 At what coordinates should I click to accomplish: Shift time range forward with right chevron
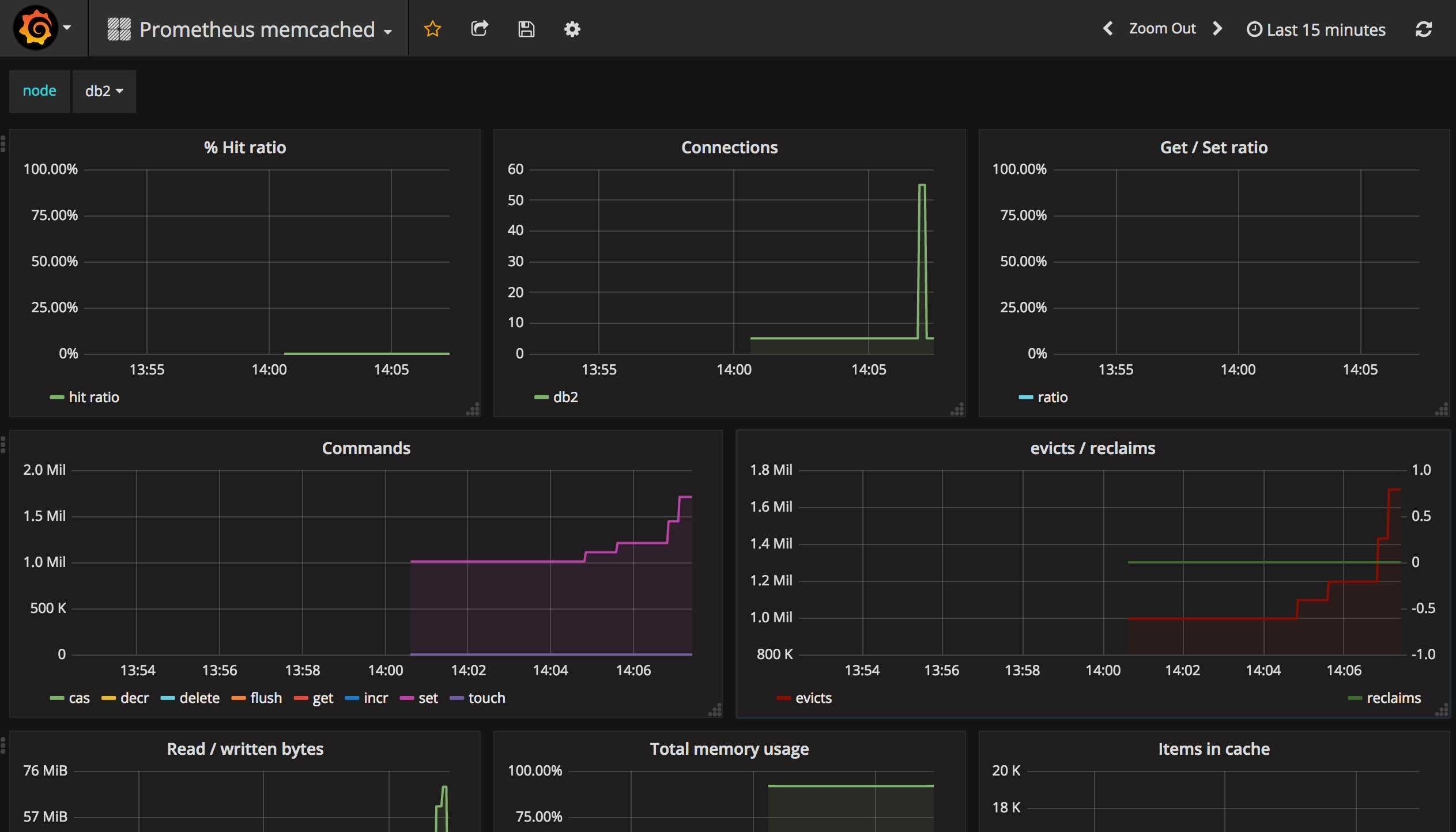pos(1217,29)
